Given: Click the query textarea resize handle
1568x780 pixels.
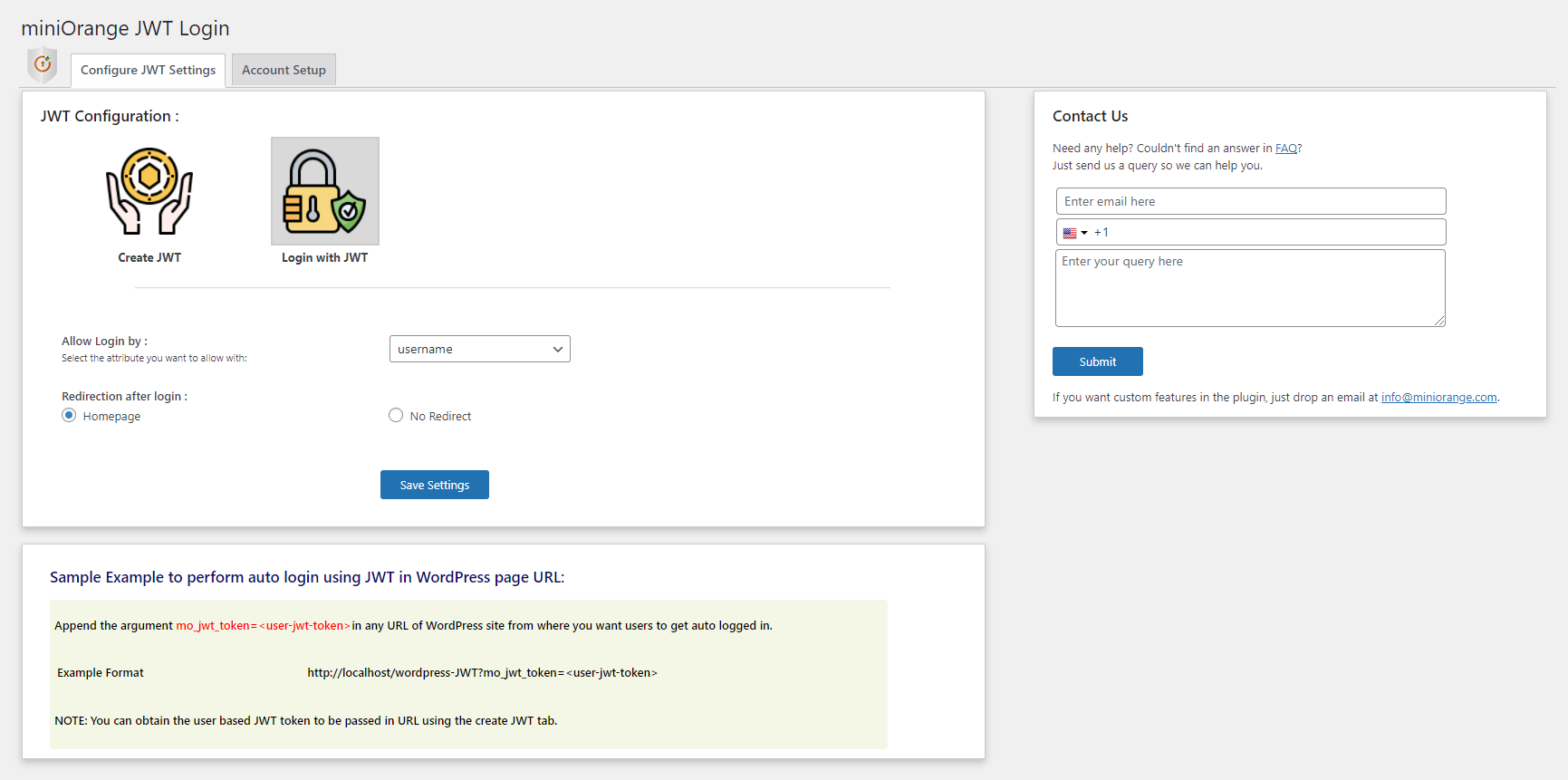Looking at the screenshot, I should (x=1439, y=321).
